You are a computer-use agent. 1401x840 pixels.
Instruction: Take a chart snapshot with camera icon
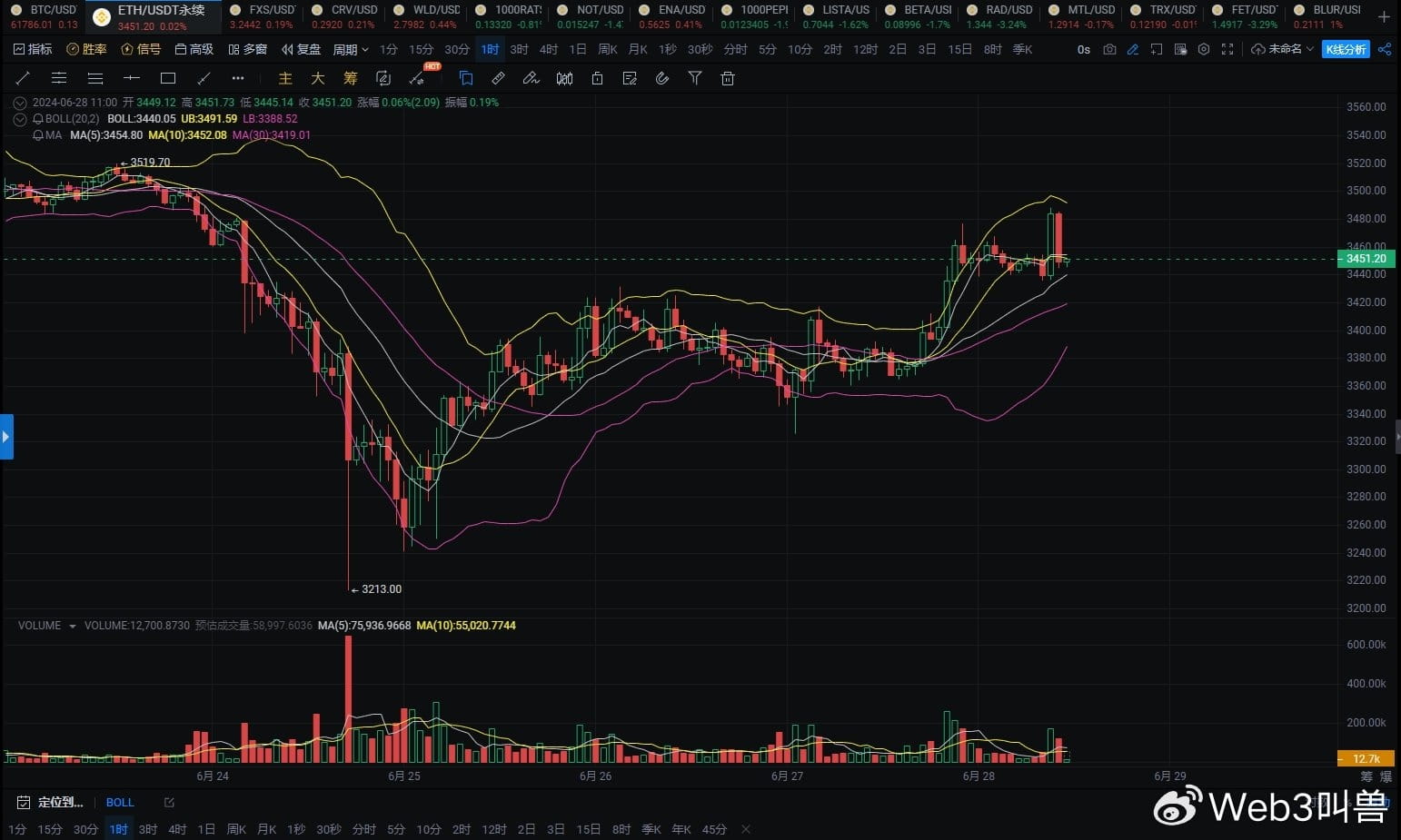point(1109,49)
